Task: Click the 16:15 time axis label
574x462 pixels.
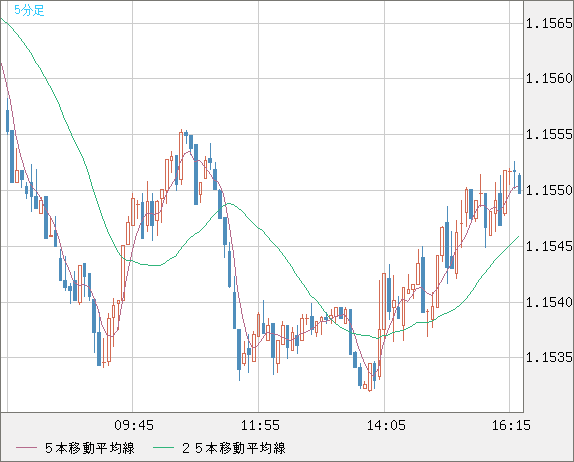Action: (511, 425)
